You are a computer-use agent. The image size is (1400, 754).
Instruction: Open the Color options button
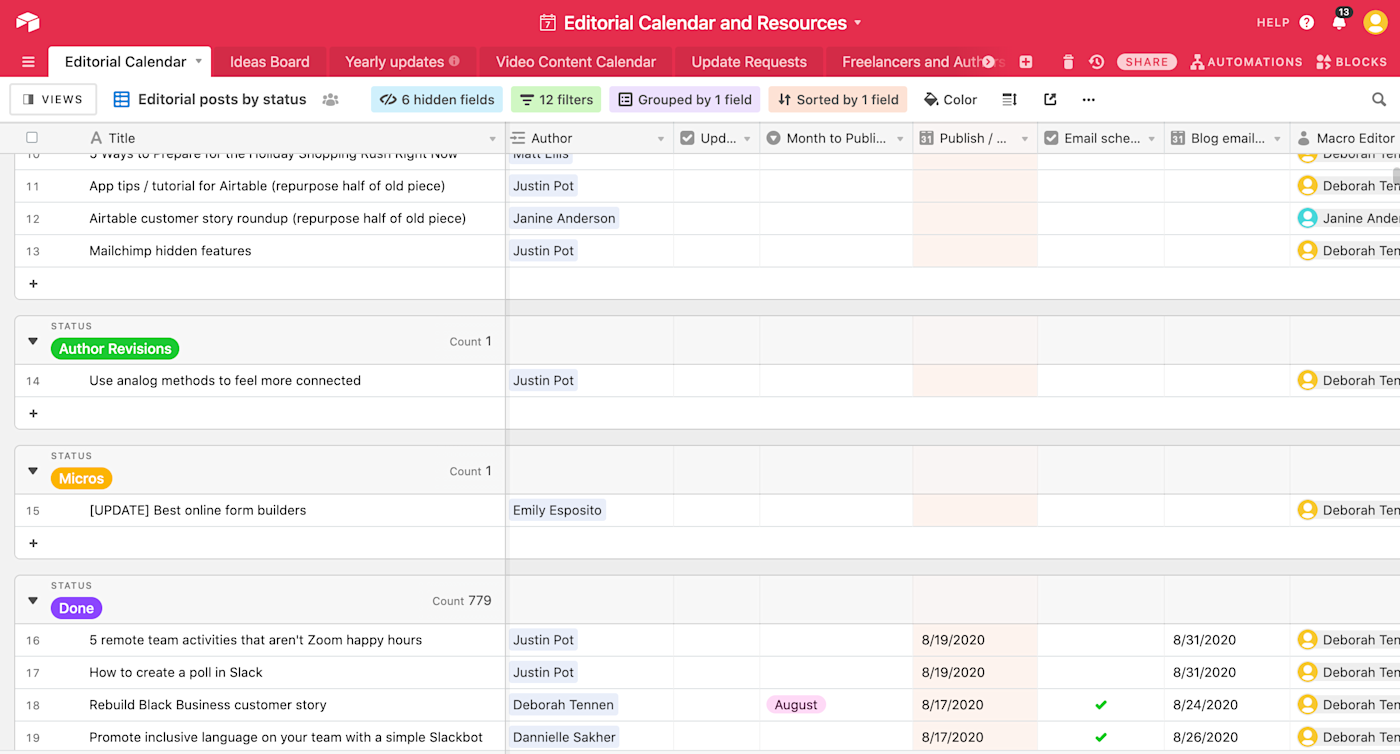[x=950, y=99]
